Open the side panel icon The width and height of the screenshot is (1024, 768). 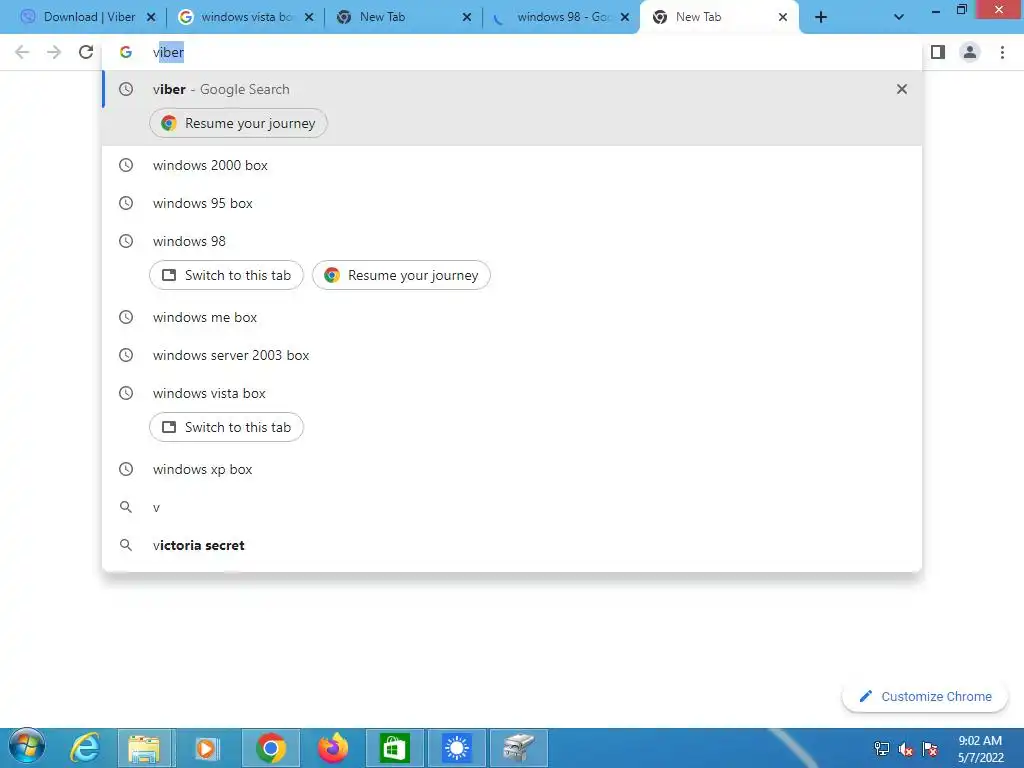[x=938, y=52]
